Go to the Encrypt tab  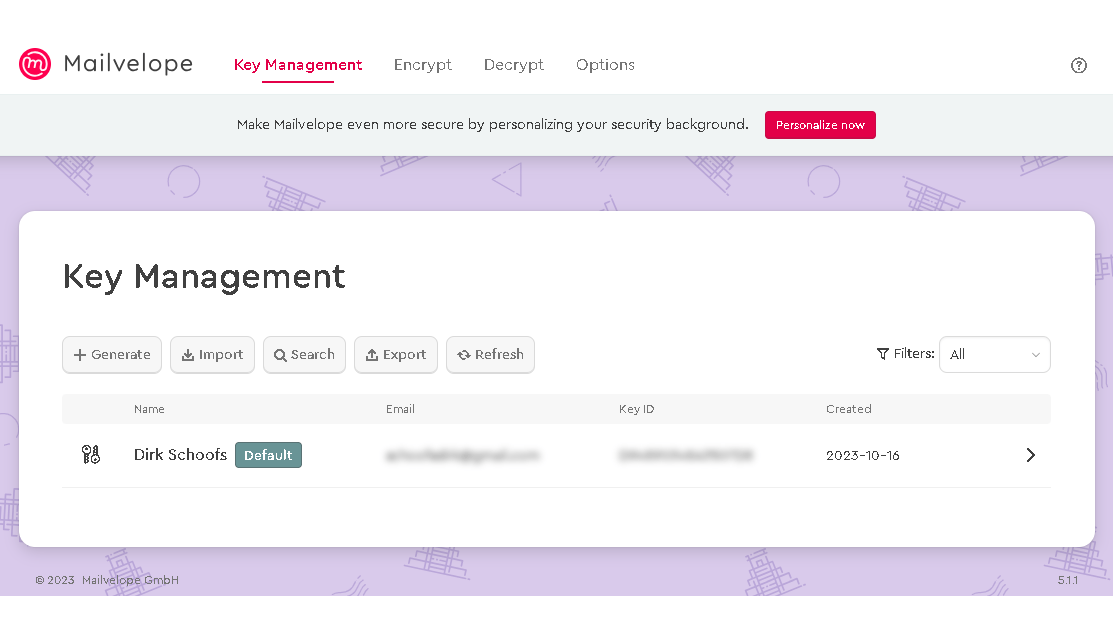pyautogui.click(x=422, y=65)
